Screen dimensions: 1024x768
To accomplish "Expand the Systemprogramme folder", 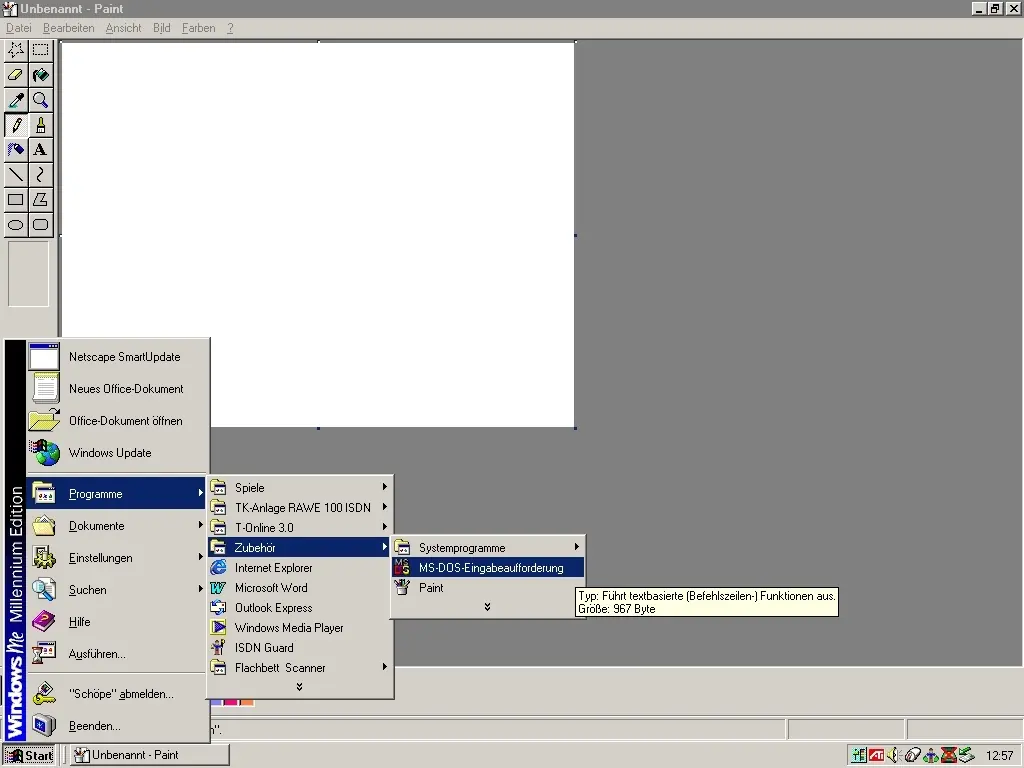I will [488, 547].
